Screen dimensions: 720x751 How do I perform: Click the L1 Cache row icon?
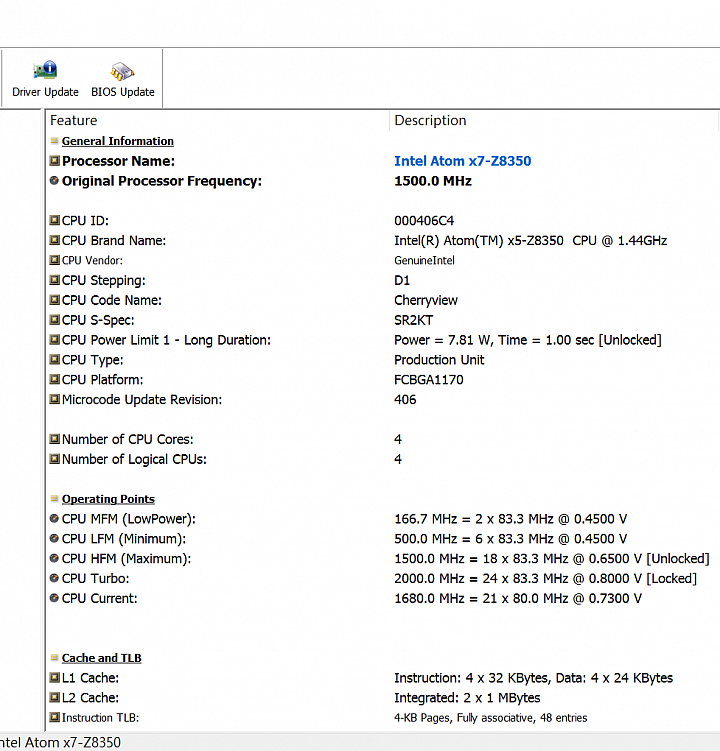(55, 677)
